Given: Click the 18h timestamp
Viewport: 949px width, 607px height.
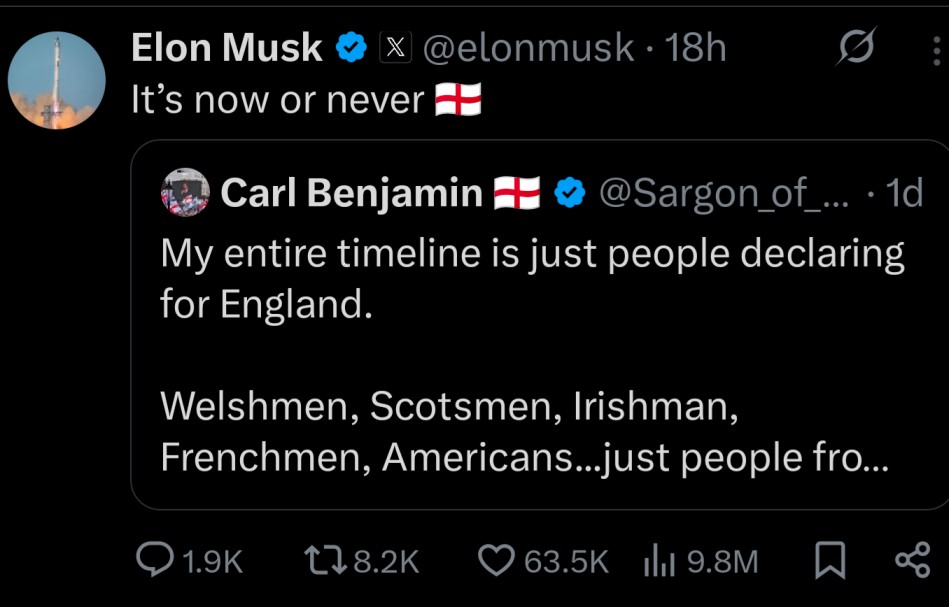Looking at the screenshot, I should click(695, 47).
